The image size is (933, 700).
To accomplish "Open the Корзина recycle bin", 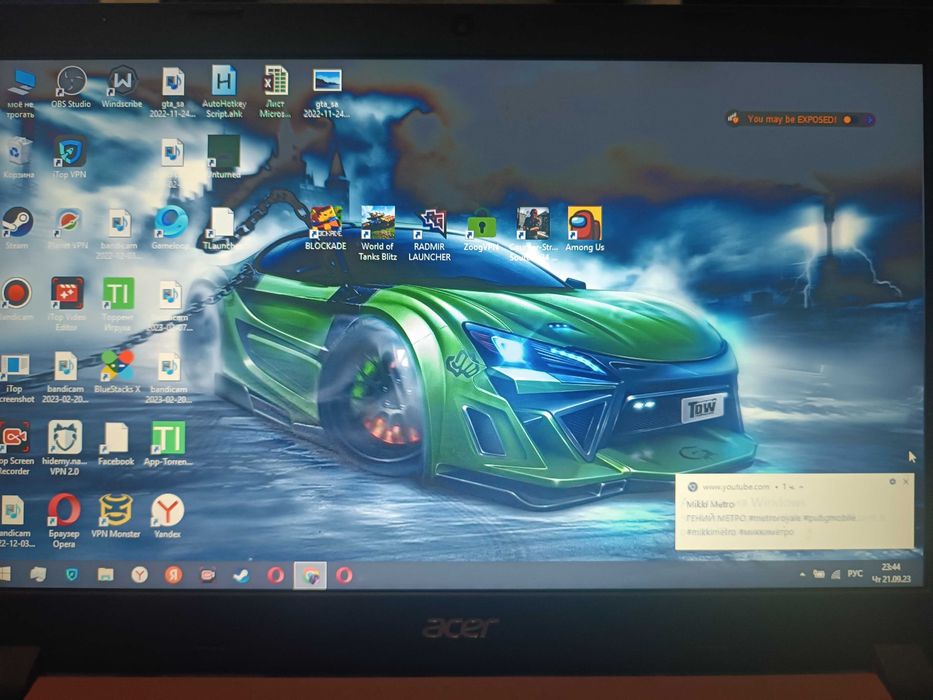I will (x=18, y=157).
